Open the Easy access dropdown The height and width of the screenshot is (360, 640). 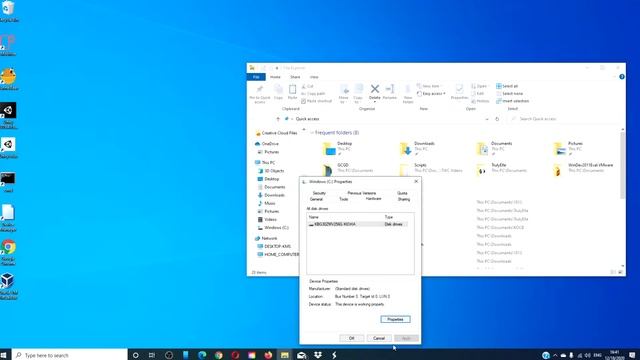(431, 93)
